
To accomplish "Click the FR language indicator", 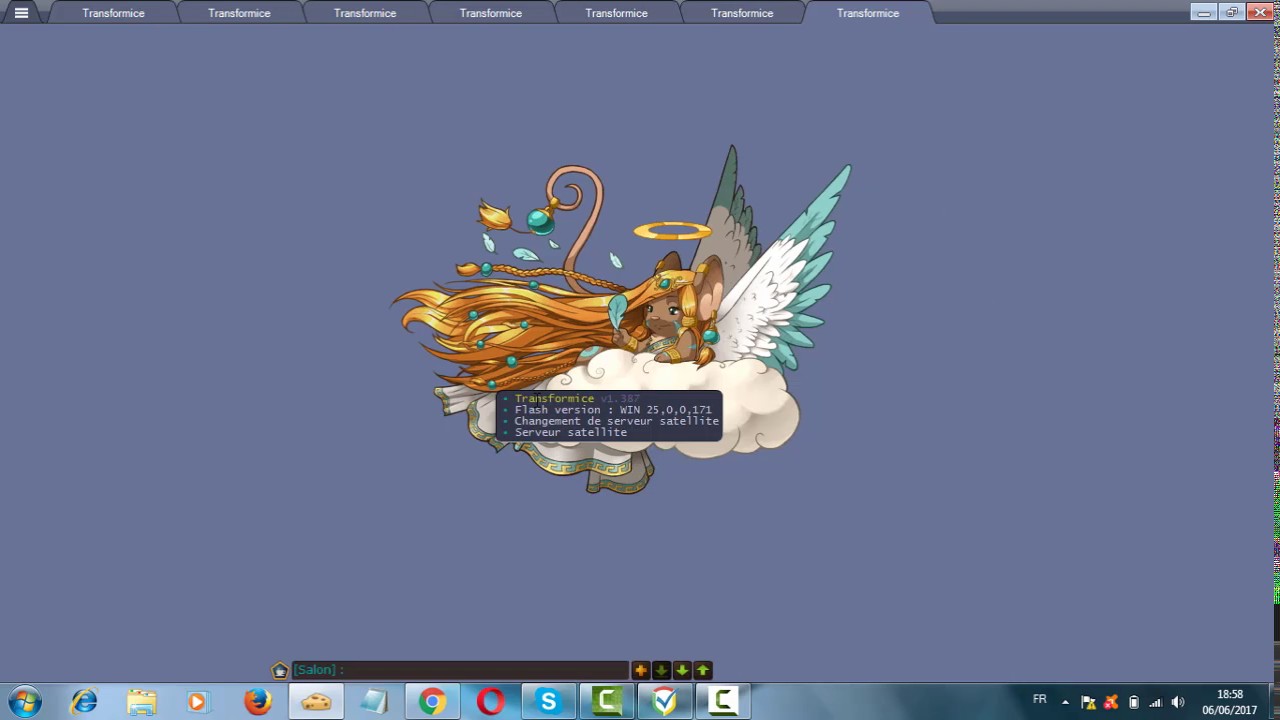I will (1040, 700).
